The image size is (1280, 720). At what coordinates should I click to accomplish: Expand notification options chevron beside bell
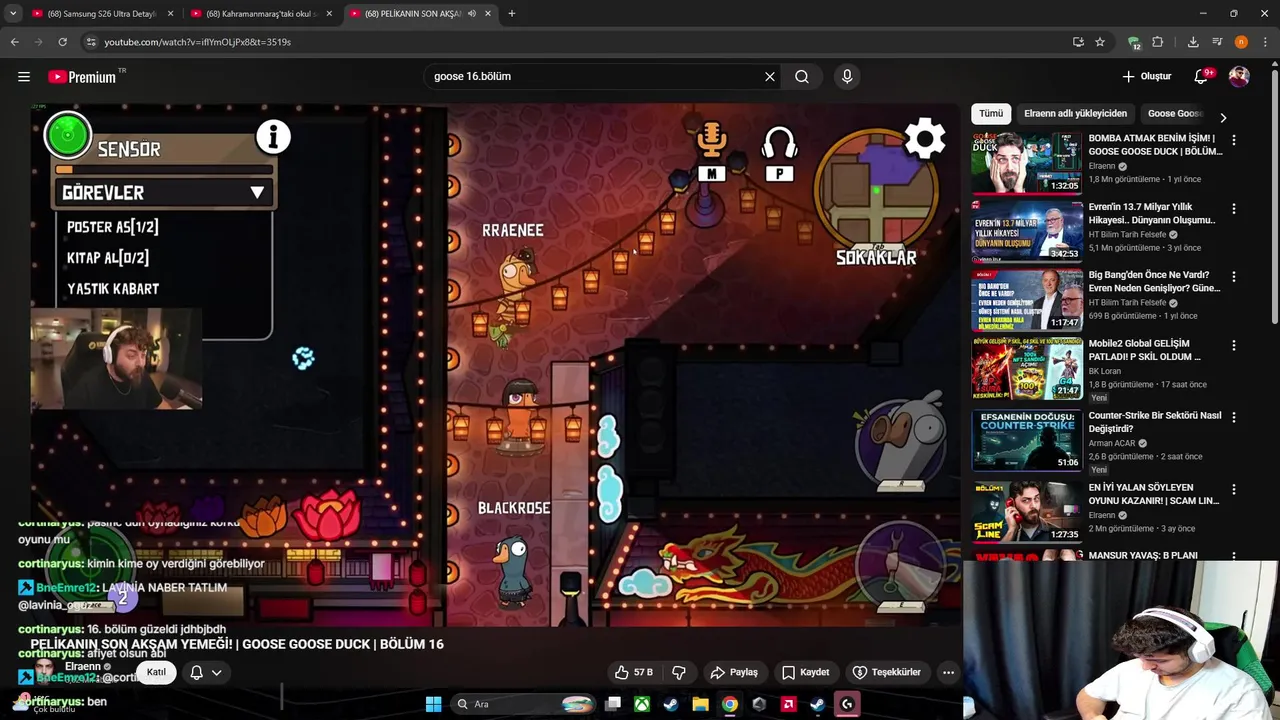point(216,672)
